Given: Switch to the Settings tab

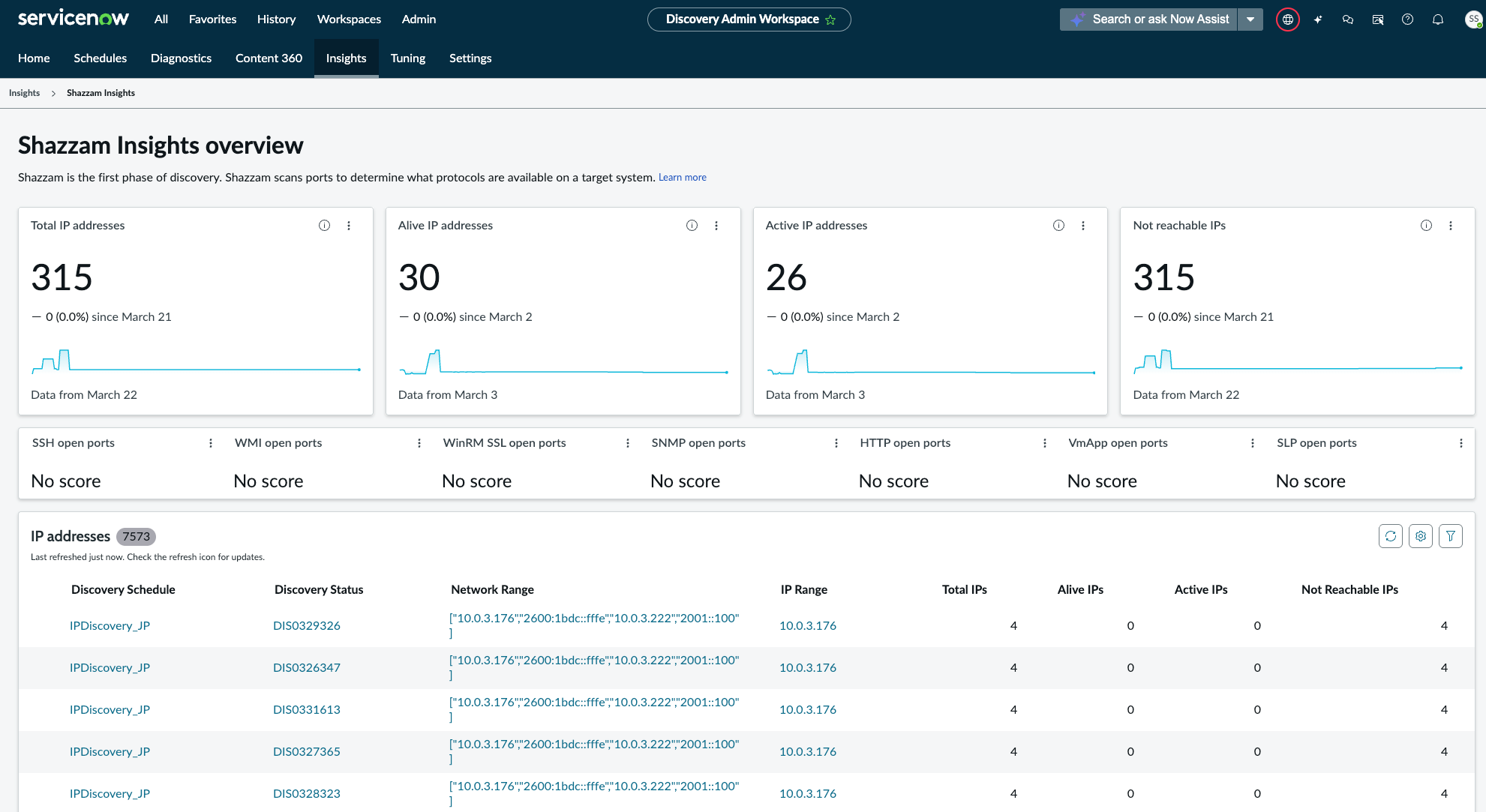Looking at the screenshot, I should pyautogui.click(x=470, y=58).
